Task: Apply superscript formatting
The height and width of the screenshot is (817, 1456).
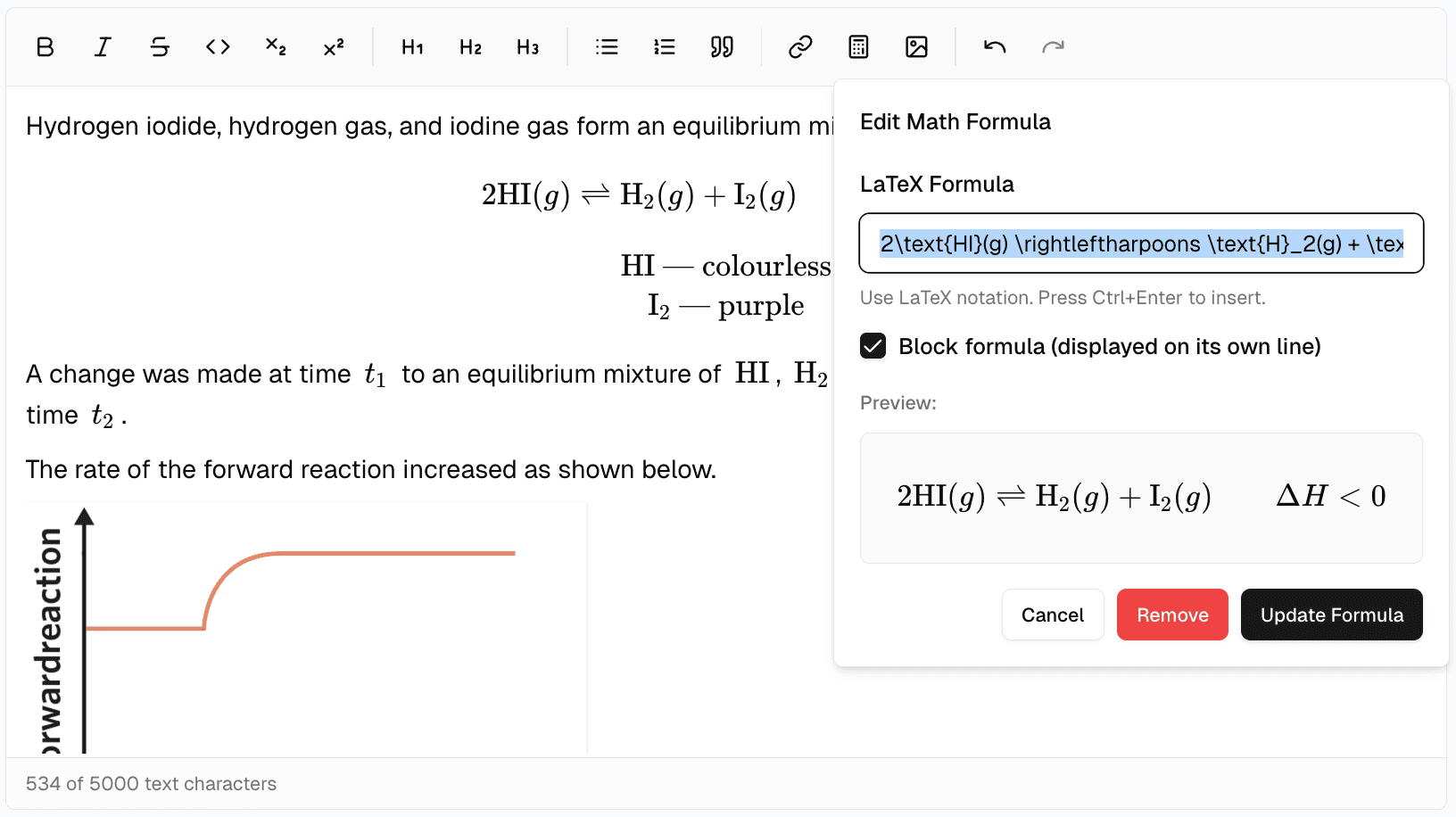Action: (x=332, y=46)
